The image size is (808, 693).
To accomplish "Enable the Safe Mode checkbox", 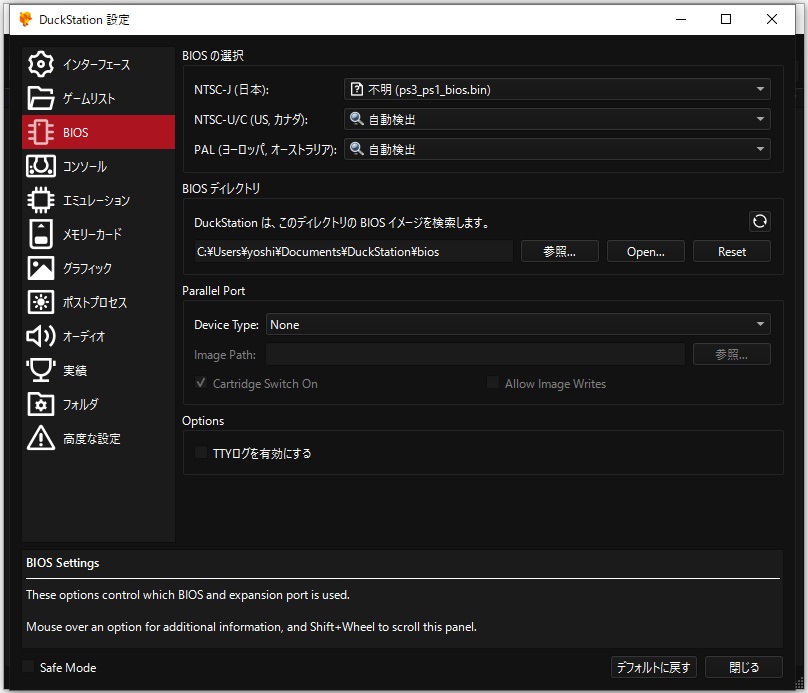I will point(28,666).
